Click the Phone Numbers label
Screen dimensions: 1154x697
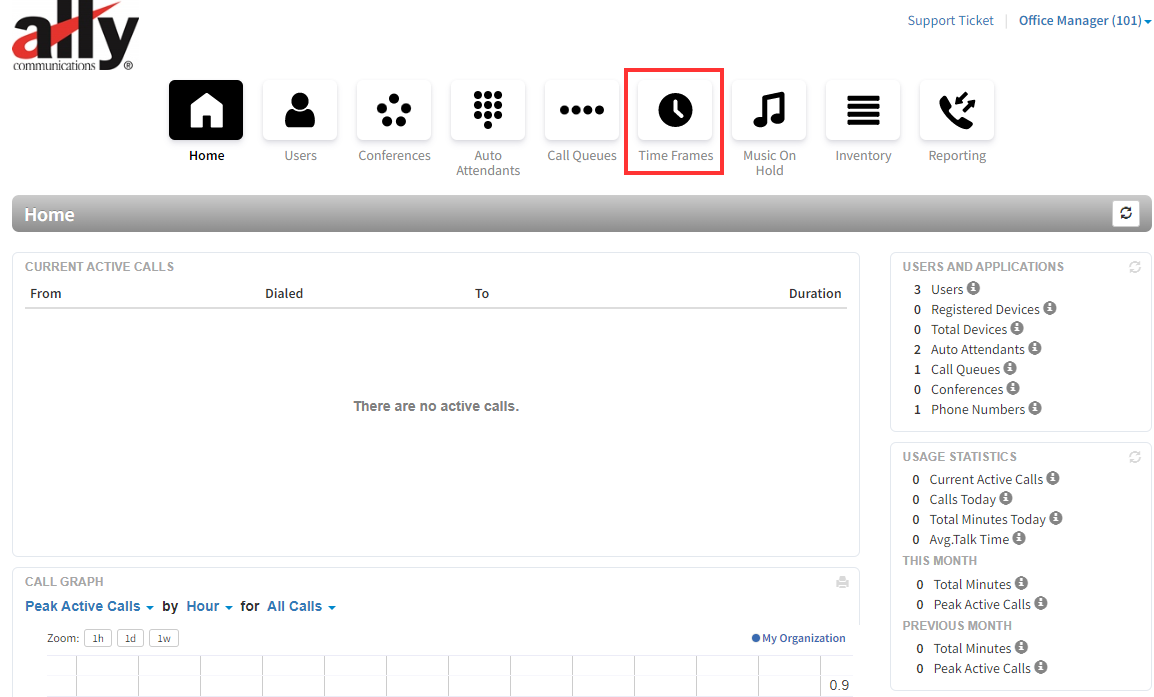[977, 409]
